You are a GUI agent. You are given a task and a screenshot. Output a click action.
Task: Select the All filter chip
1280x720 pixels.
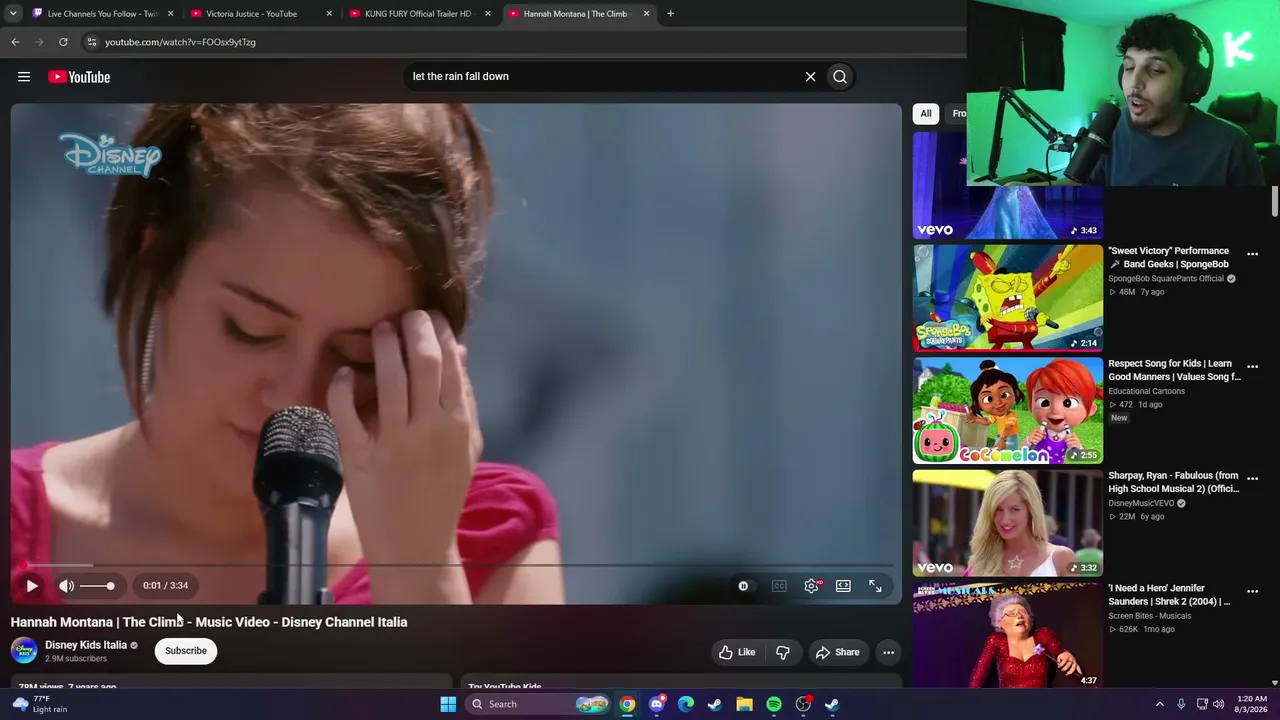click(x=926, y=113)
